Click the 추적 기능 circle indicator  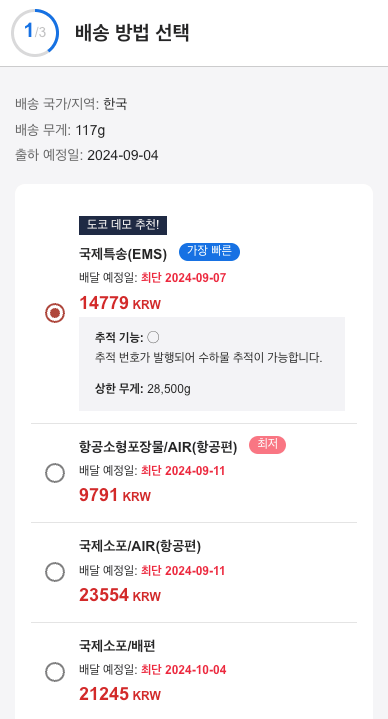[x=154, y=337]
